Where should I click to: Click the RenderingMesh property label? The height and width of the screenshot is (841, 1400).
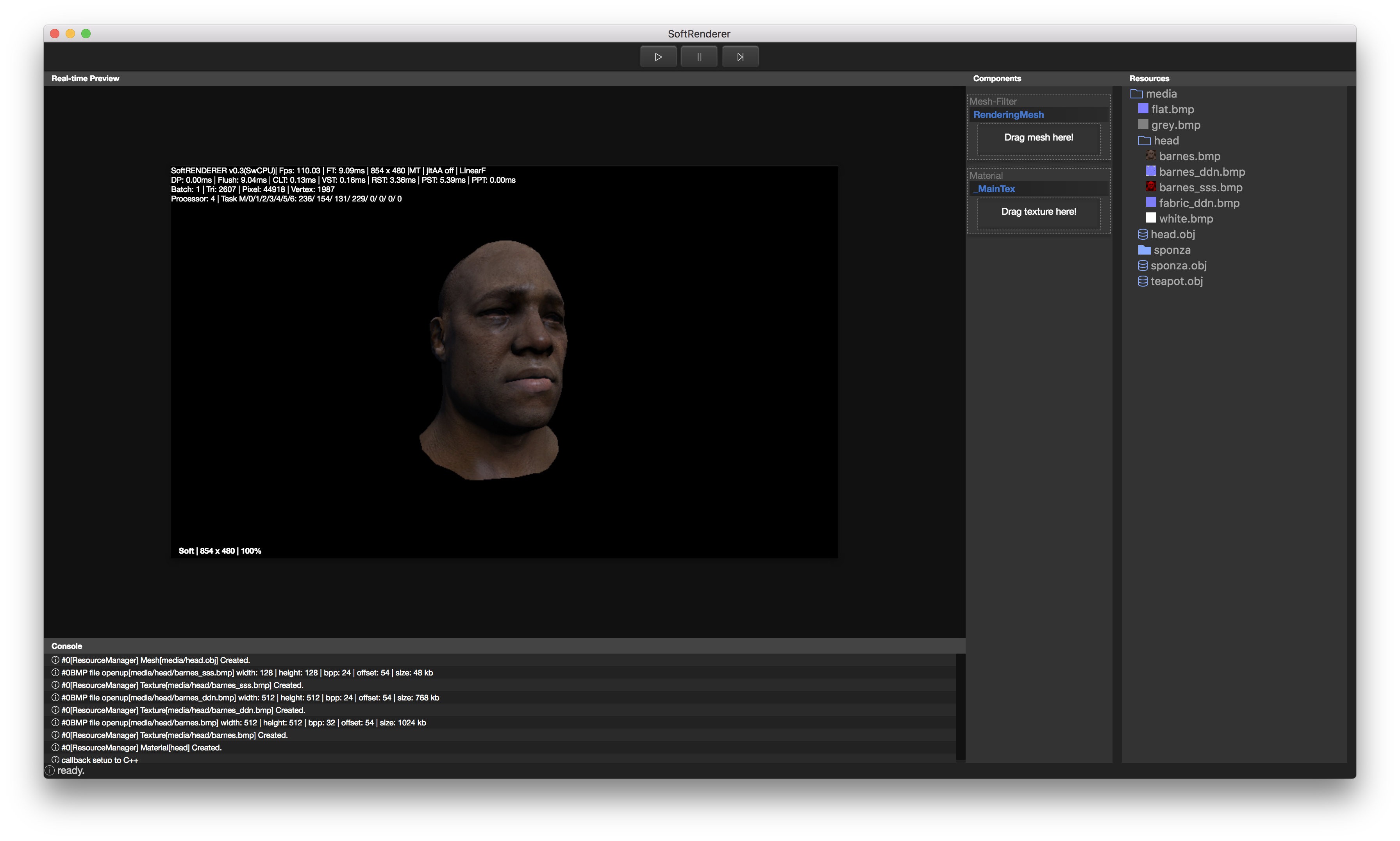(1008, 114)
